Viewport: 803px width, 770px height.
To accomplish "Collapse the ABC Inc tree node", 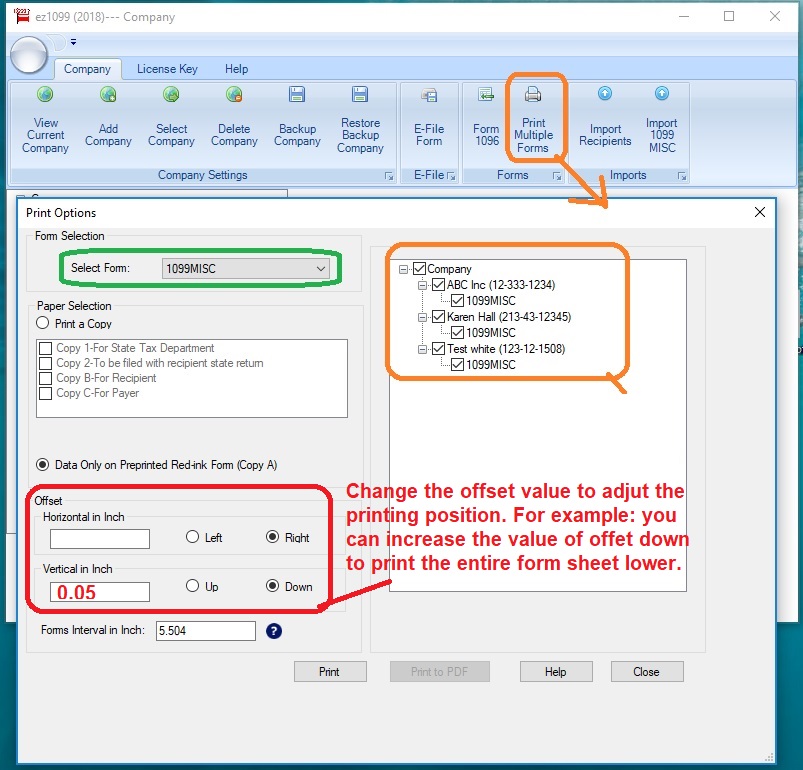I will (x=423, y=285).
